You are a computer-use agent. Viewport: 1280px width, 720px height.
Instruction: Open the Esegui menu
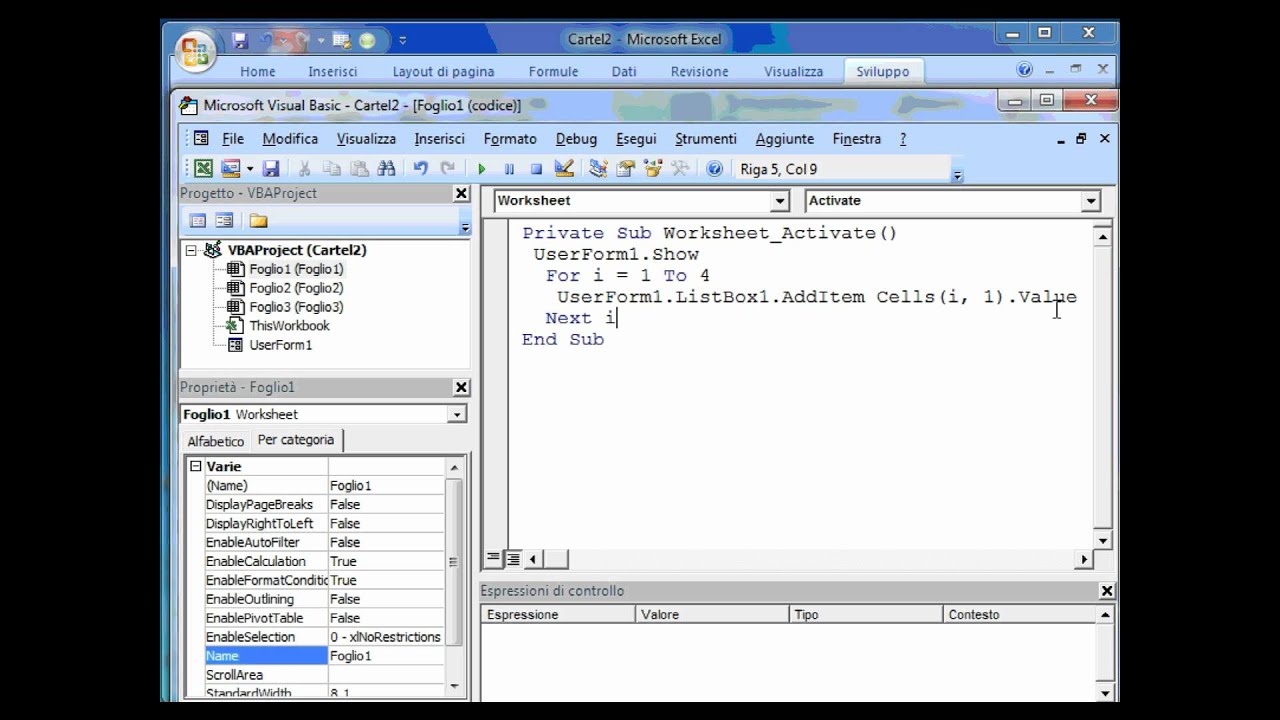[636, 139]
